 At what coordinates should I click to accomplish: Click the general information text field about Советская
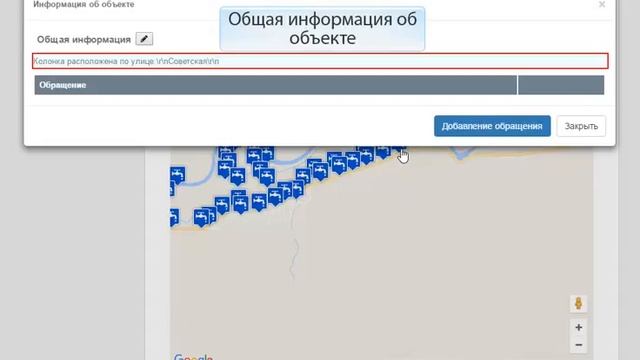click(x=320, y=61)
